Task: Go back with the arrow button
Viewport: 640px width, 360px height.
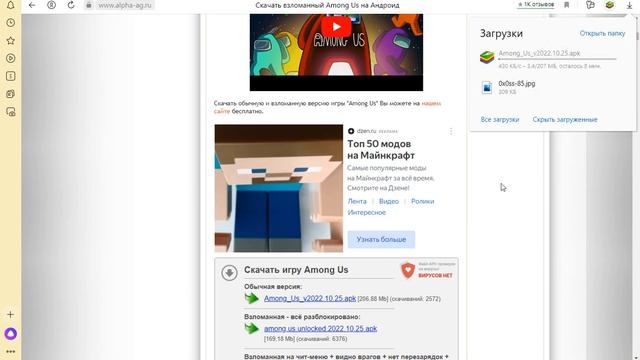Action: tap(32, 5)
